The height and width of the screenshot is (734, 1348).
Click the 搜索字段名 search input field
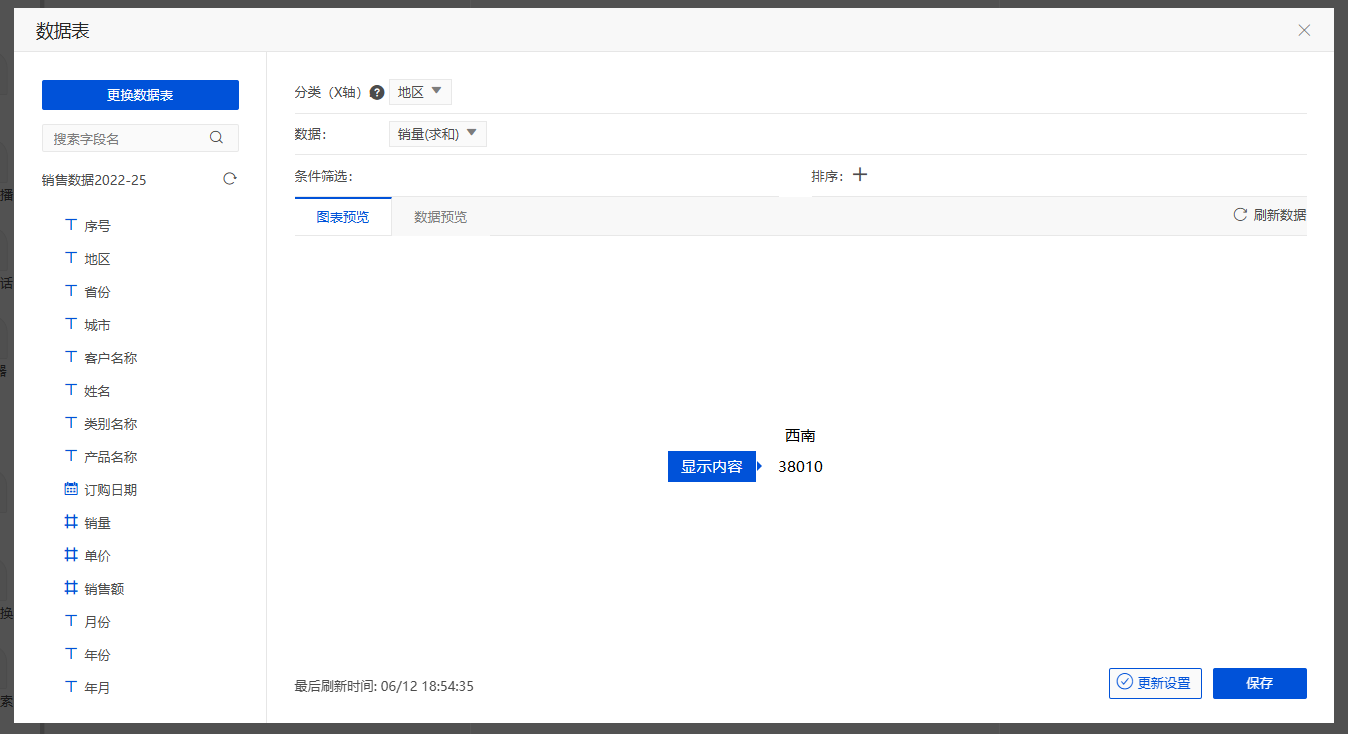125,138
